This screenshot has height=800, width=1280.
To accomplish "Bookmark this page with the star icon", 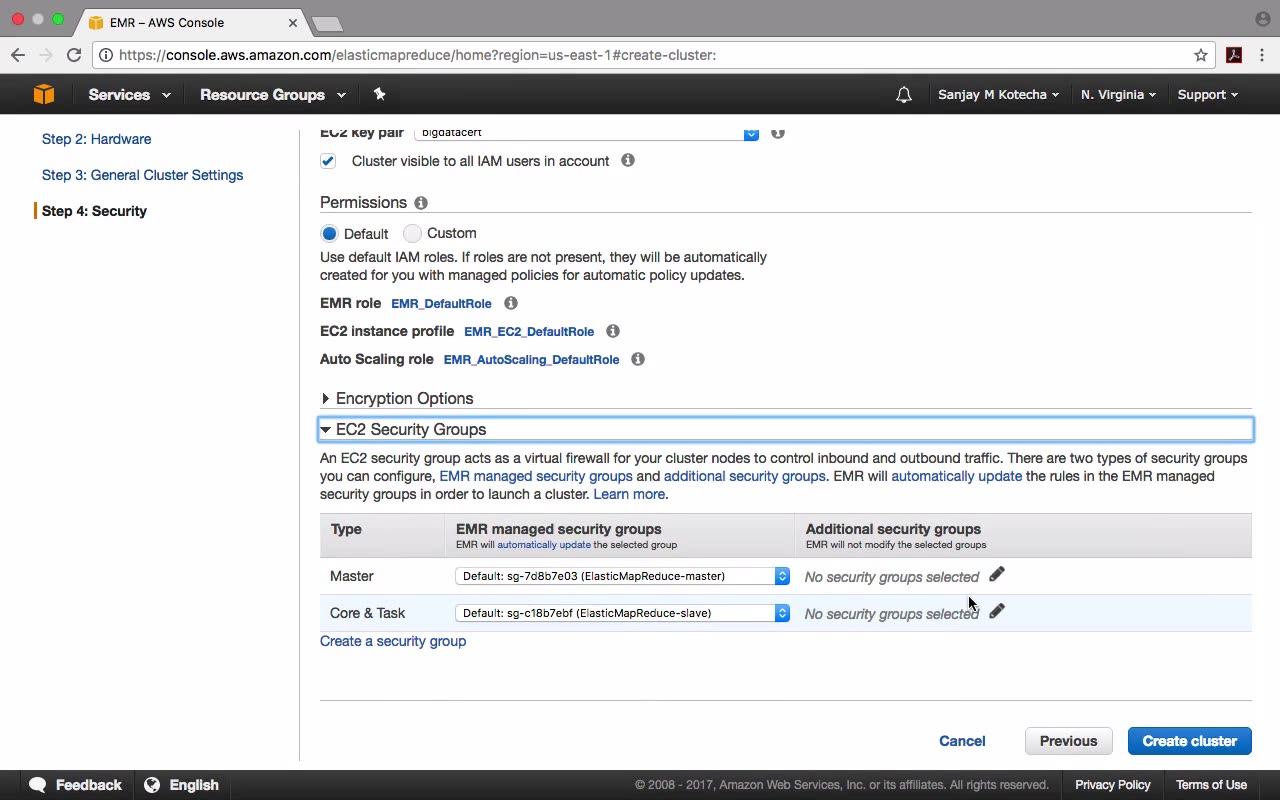I will click(x=1201, y=55).
